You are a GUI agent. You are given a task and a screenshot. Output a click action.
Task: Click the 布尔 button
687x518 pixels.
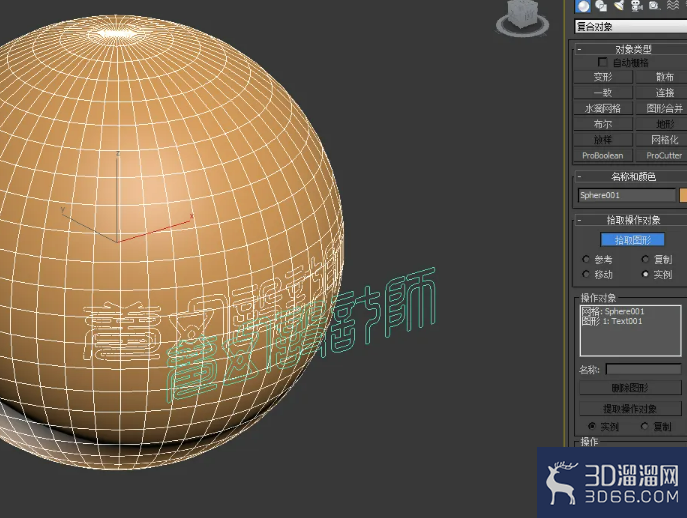603,124
